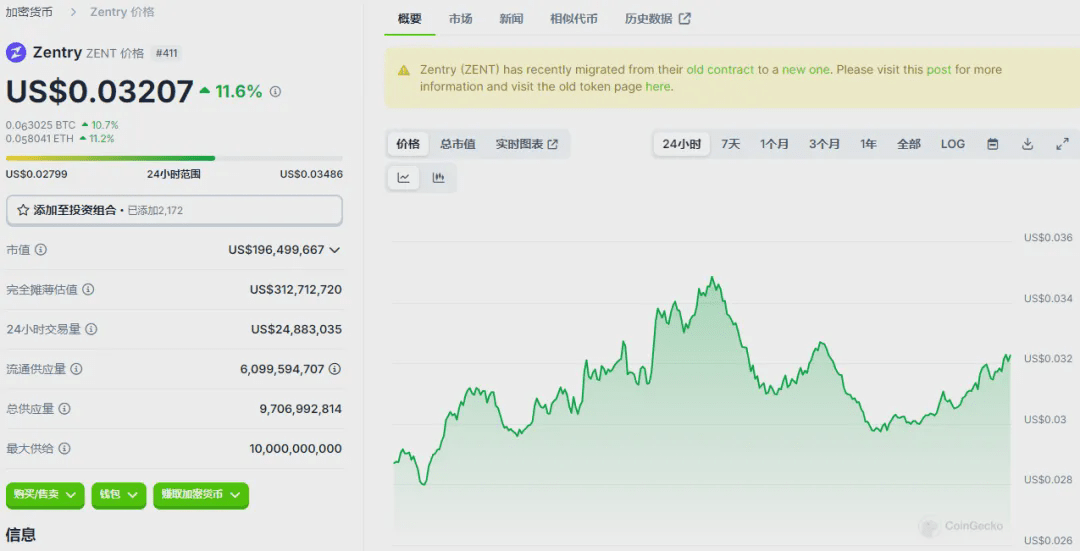Click warning triangle icon in migration notice
This screenshot has height=551, width=1080.
(x=404, y=70)
